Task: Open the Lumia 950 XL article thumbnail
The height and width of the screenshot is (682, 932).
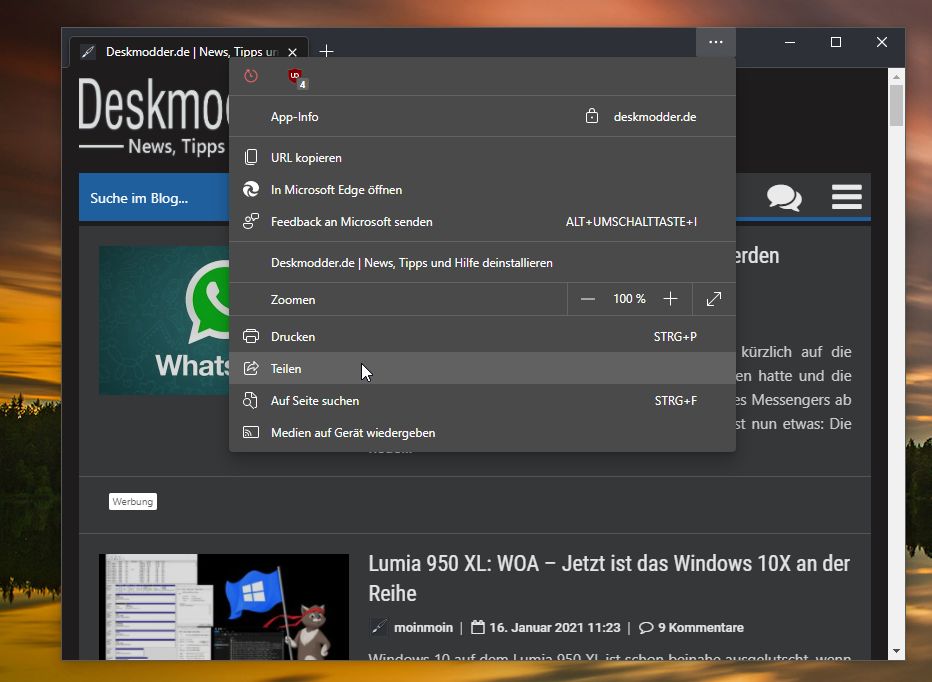Action: (x=224, y=607)
